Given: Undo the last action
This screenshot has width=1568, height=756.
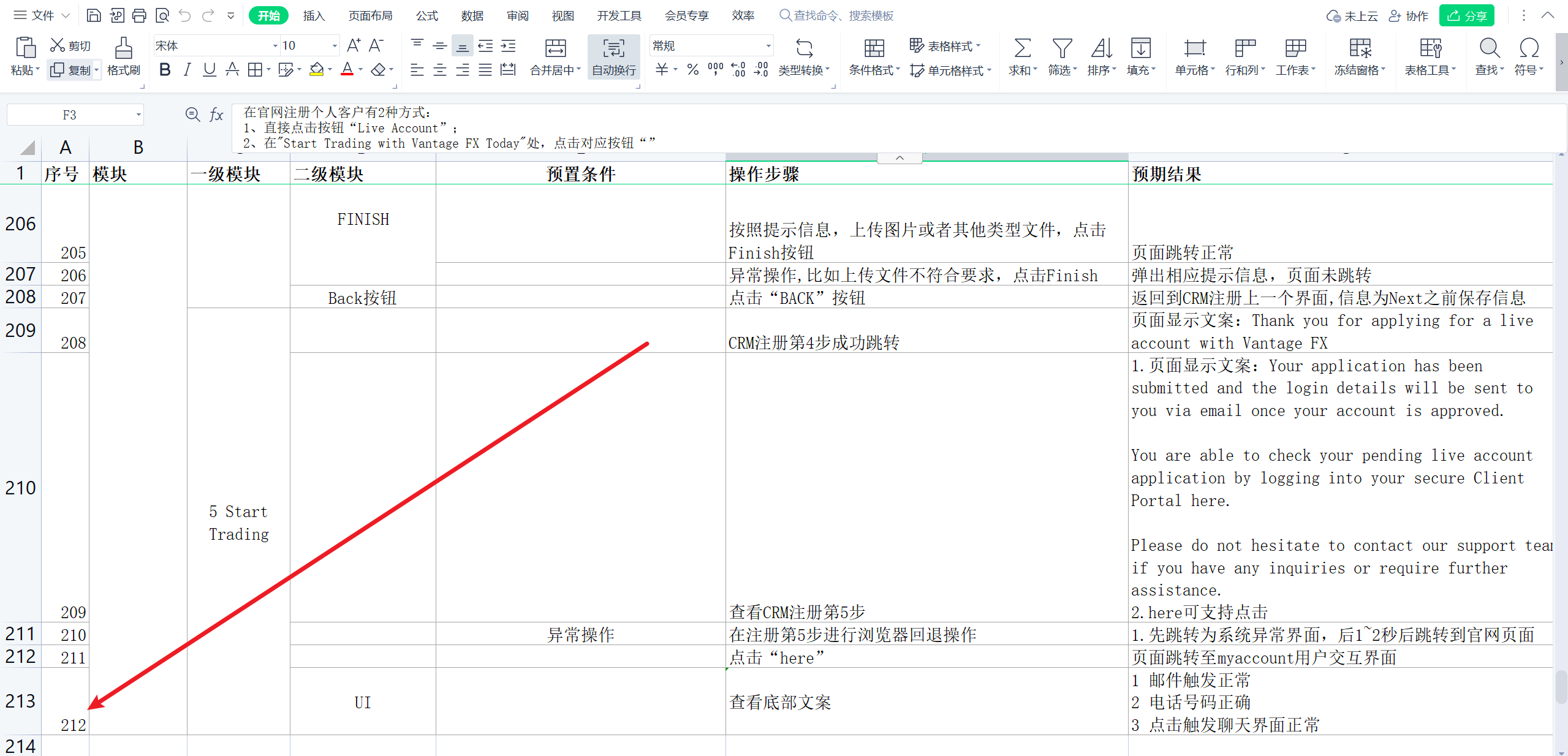Looking at the screenshot, I should tap(185, 15).
